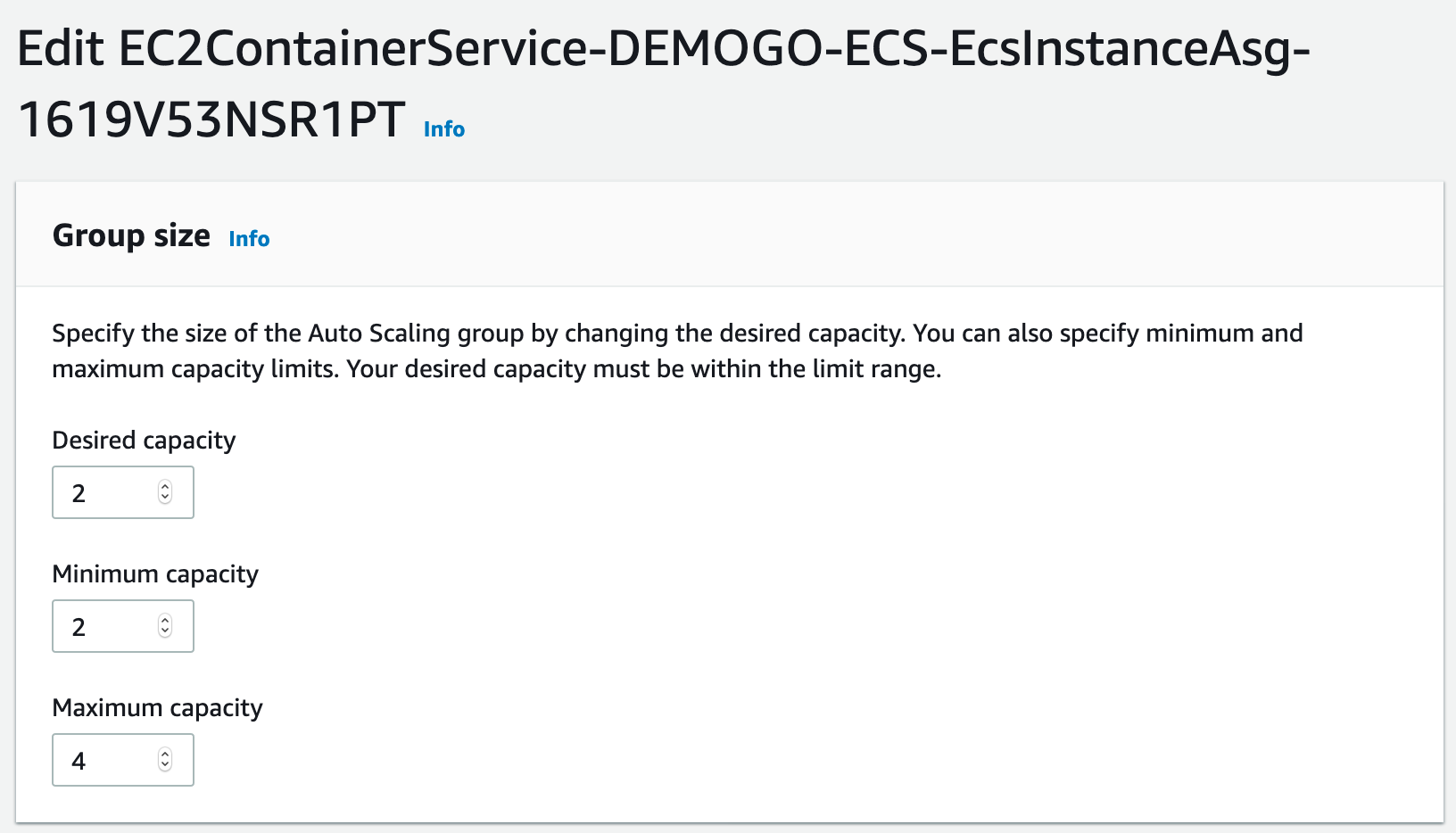1456x833 pixels.
Task: Click the Group size section heading
Action: (131, 235)
